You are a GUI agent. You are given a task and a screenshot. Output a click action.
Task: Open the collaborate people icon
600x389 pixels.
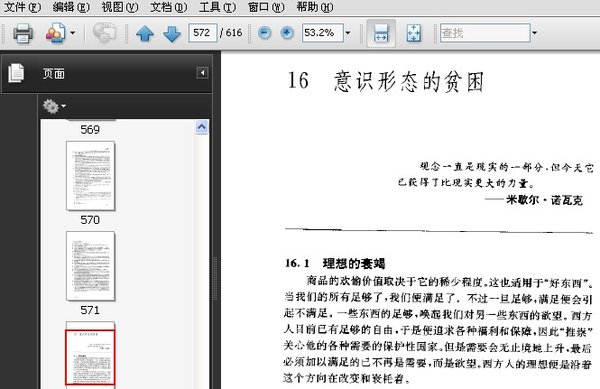[55, 33]
